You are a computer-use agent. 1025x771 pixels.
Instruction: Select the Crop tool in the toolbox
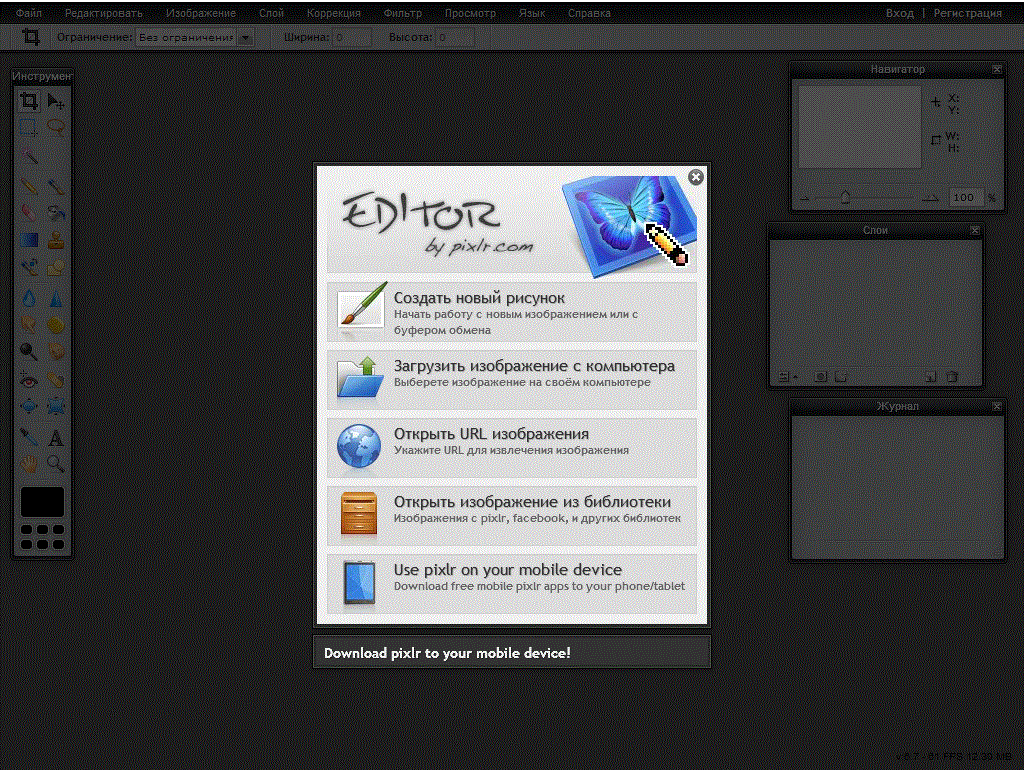point(29,101)
